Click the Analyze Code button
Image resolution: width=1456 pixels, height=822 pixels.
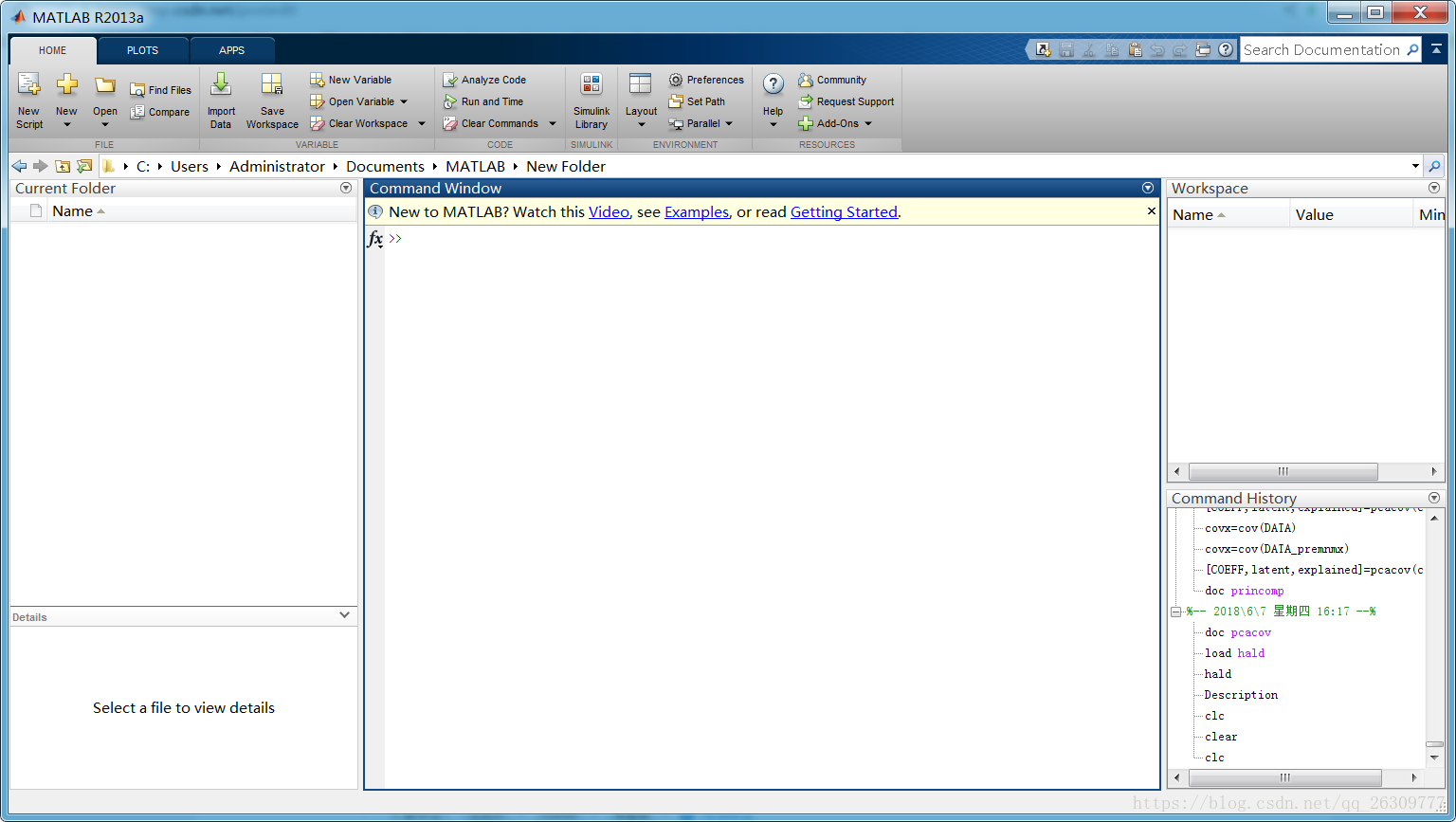[484, 80]
